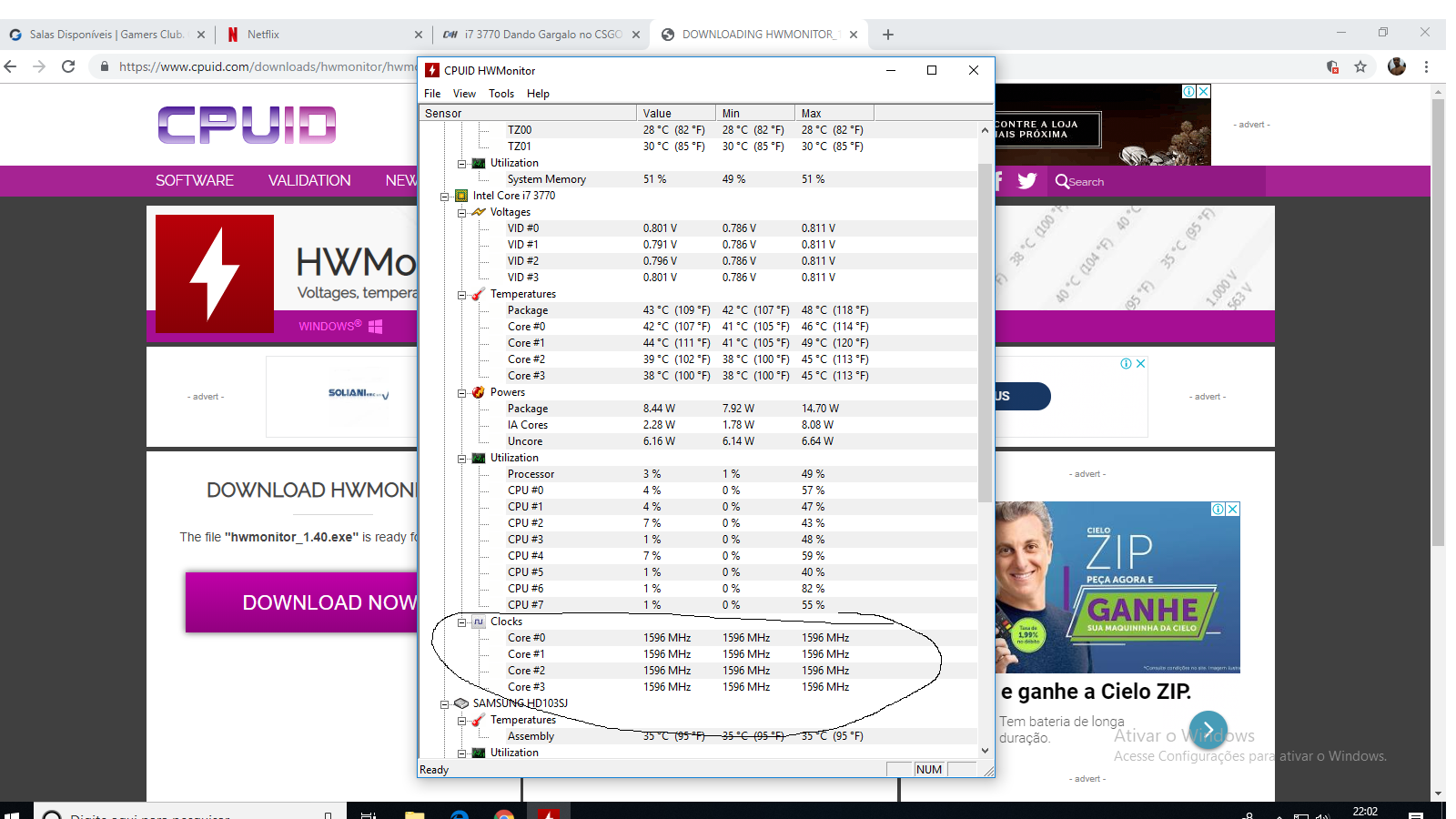Click the SAMSUNG HD103SJ drive icon
Image resolution: width=1456 pixels, height=819 pixels.
point(461,703)
